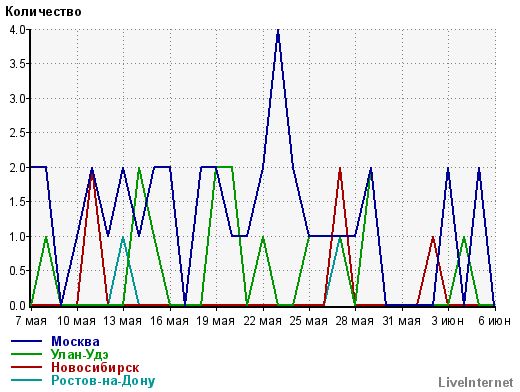This screenshot has width=520, height=392.
Task: Click the 31 мая date axis label
Action: 402,321
